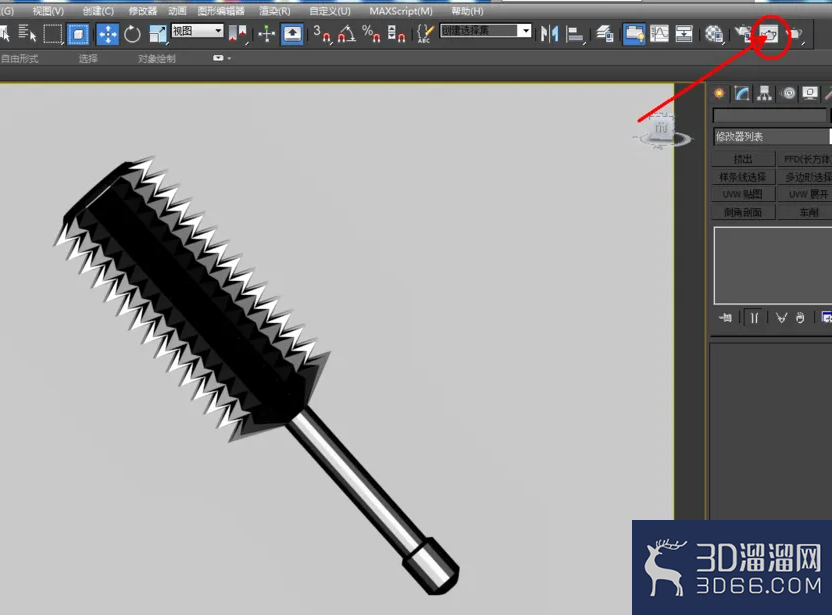Screen dimensions: 832x615
Task: Open Layer Manager icon
Action: coord(604,34)
